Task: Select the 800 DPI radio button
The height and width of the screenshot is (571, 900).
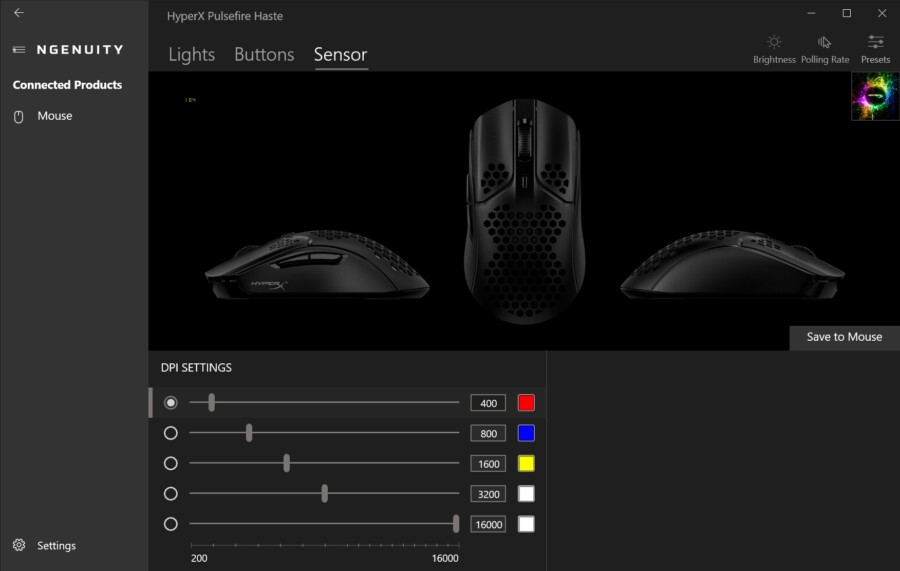Action: coord(170,433)
